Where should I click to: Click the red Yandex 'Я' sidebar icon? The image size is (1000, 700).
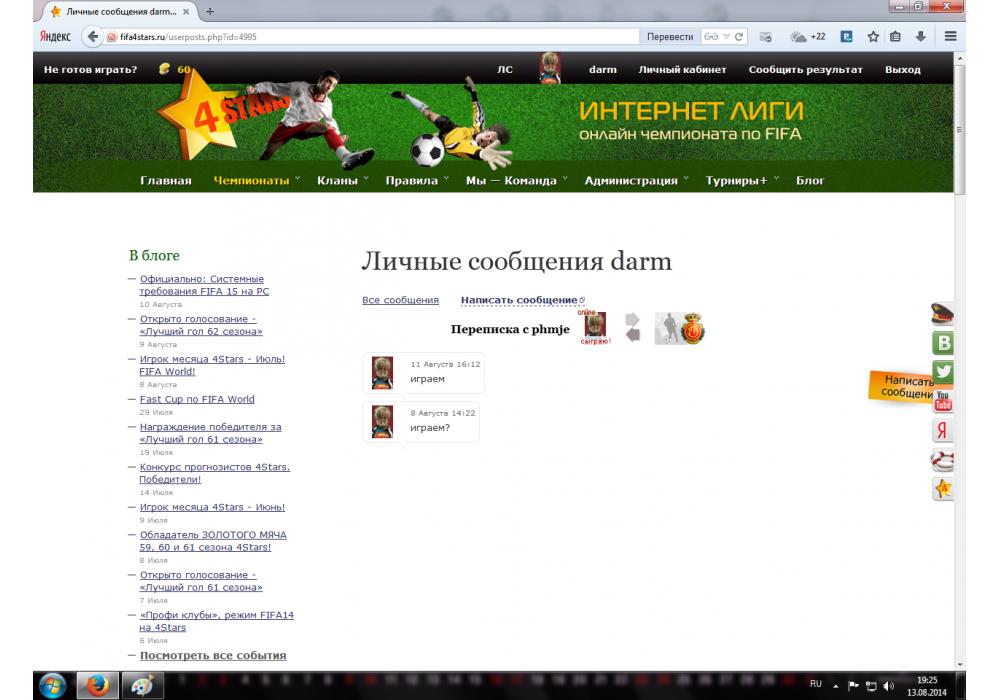click(x=942, y=431)
